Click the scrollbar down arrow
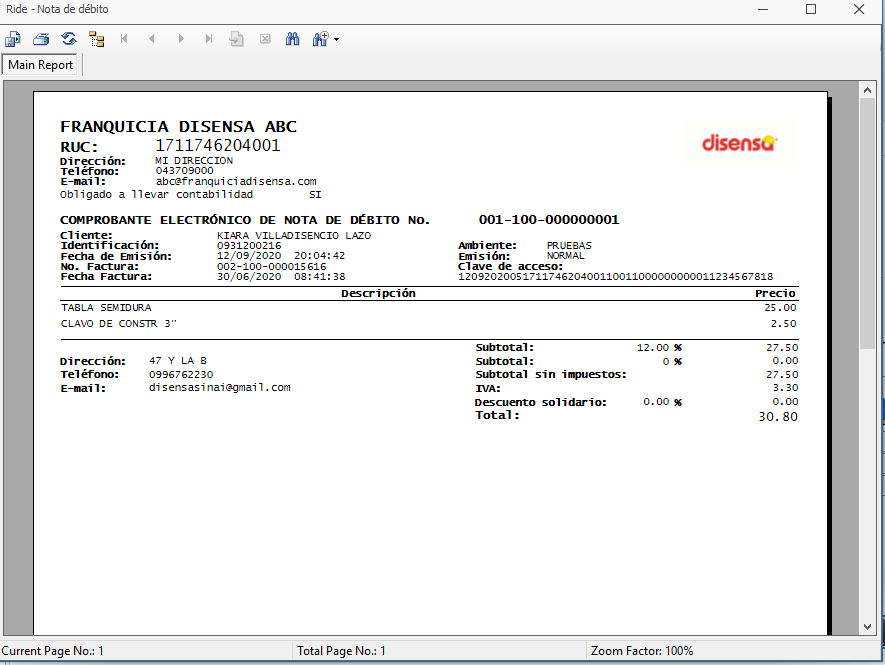The height and width of the screenshot is (665, 885). point(867,626)
